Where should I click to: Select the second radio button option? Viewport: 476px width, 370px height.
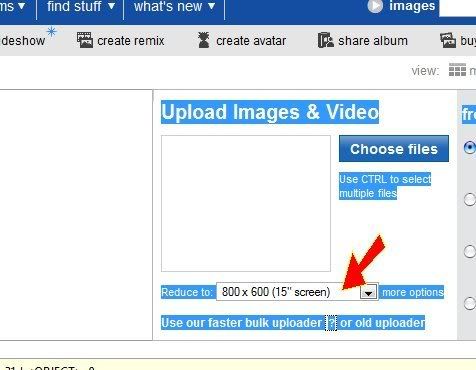[x=470, y=199]
